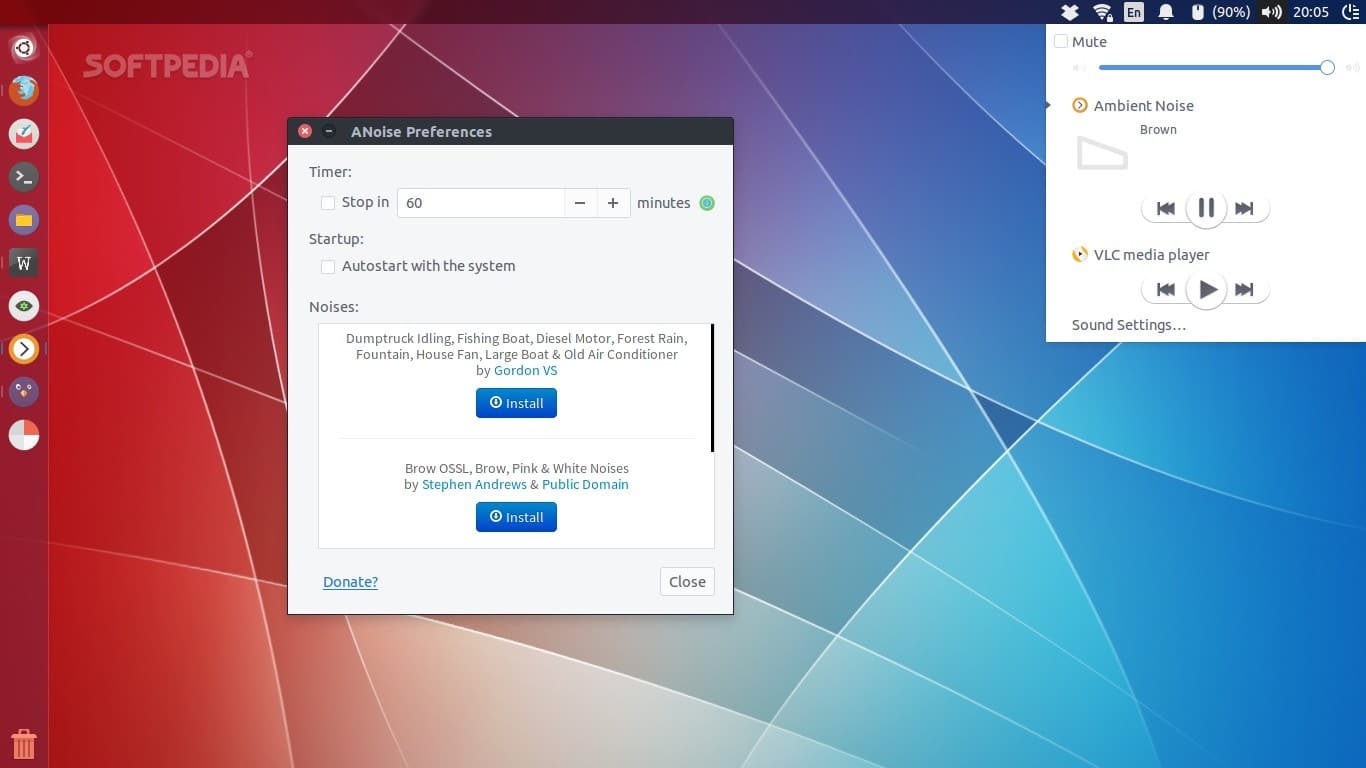Open the Terminal from the launcher
The width and height of the screenshot is (1366, 768).
tap(24, 177)
